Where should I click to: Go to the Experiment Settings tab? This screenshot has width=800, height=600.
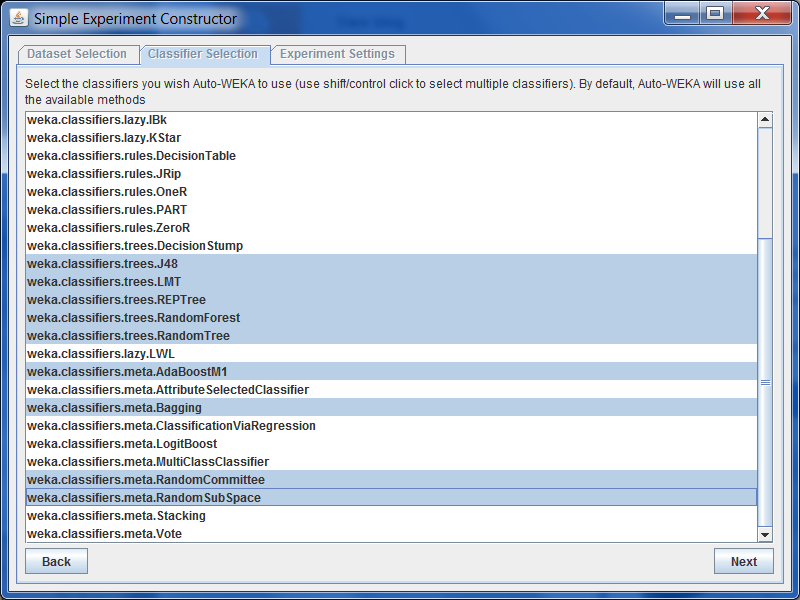[x=338, y=54]
